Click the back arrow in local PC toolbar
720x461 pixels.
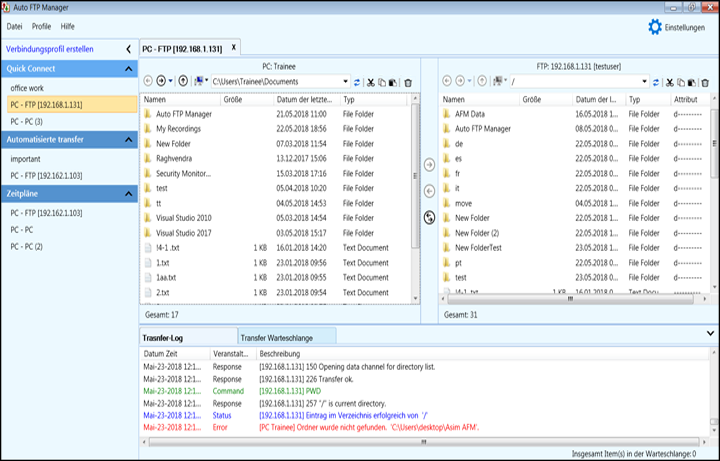click(x=149, y=81)
